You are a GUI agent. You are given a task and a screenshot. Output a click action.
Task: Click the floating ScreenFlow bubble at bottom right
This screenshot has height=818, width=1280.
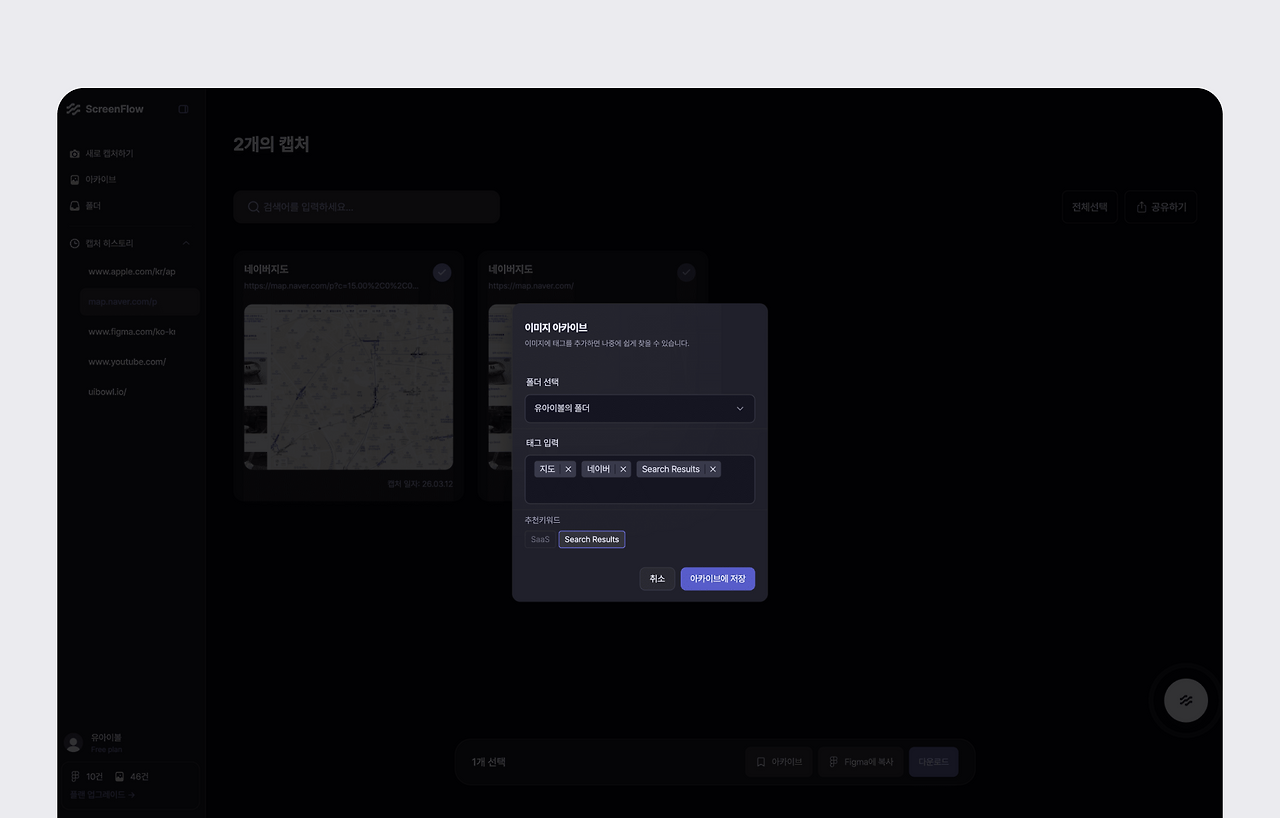coord(1185,700)
